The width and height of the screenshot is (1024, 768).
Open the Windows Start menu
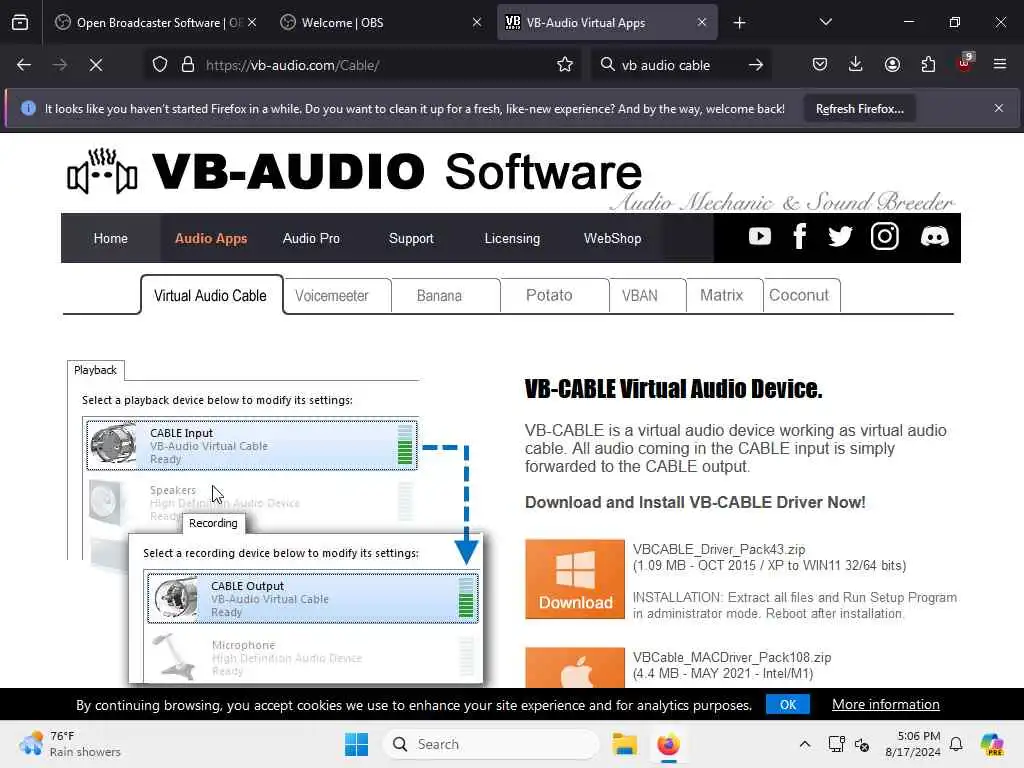click(357, 744)
